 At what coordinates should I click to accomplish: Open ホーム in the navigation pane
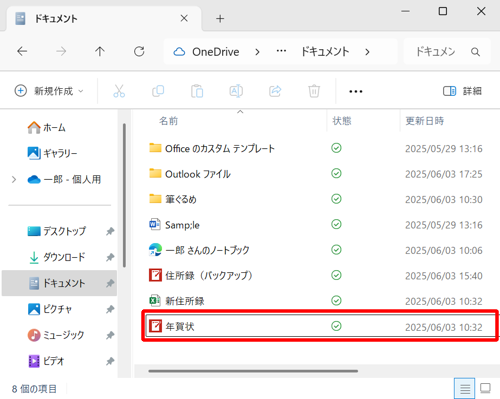(46, 127)
